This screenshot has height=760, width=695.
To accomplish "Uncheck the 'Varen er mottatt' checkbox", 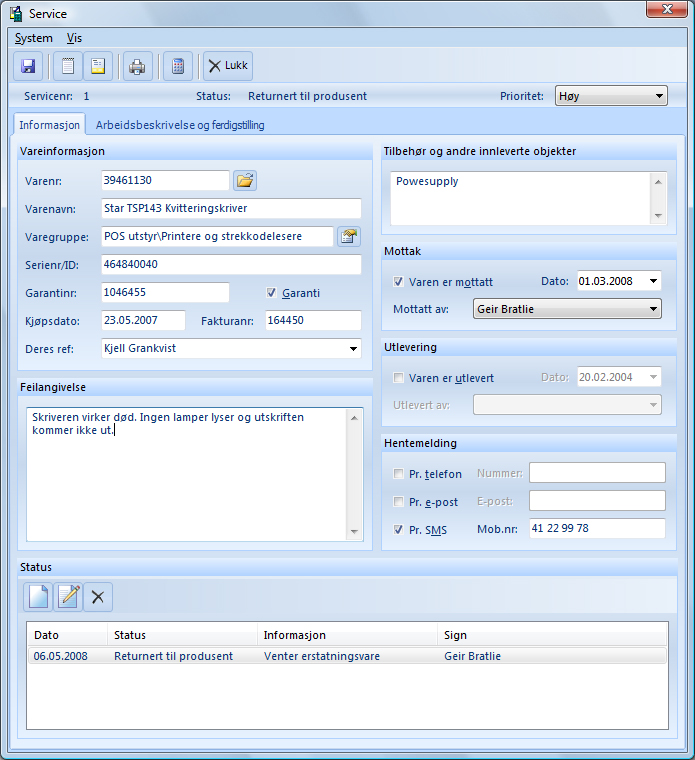I will pyautogui.click(x=399, y=282).
